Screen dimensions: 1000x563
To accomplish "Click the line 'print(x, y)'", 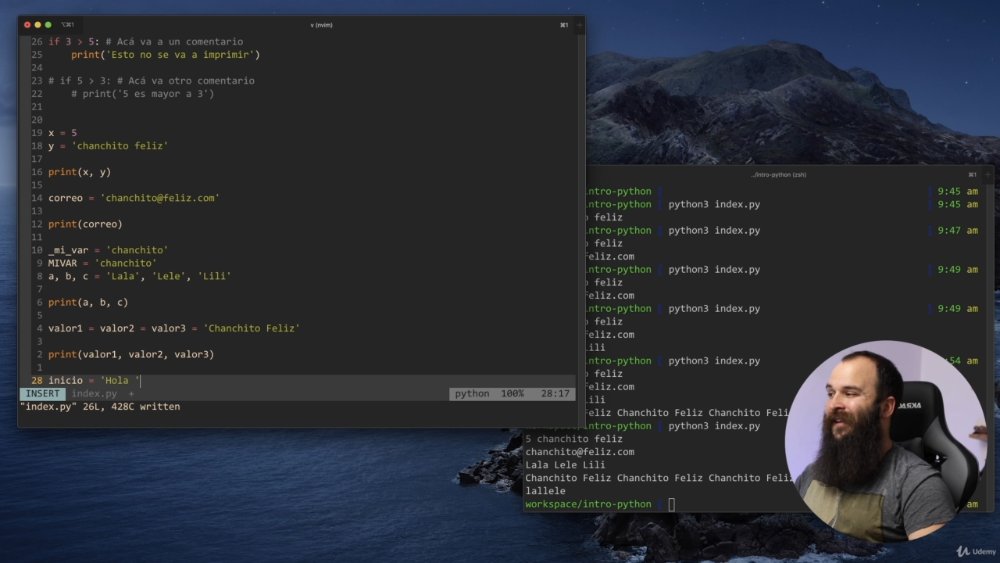I will 79,172.
